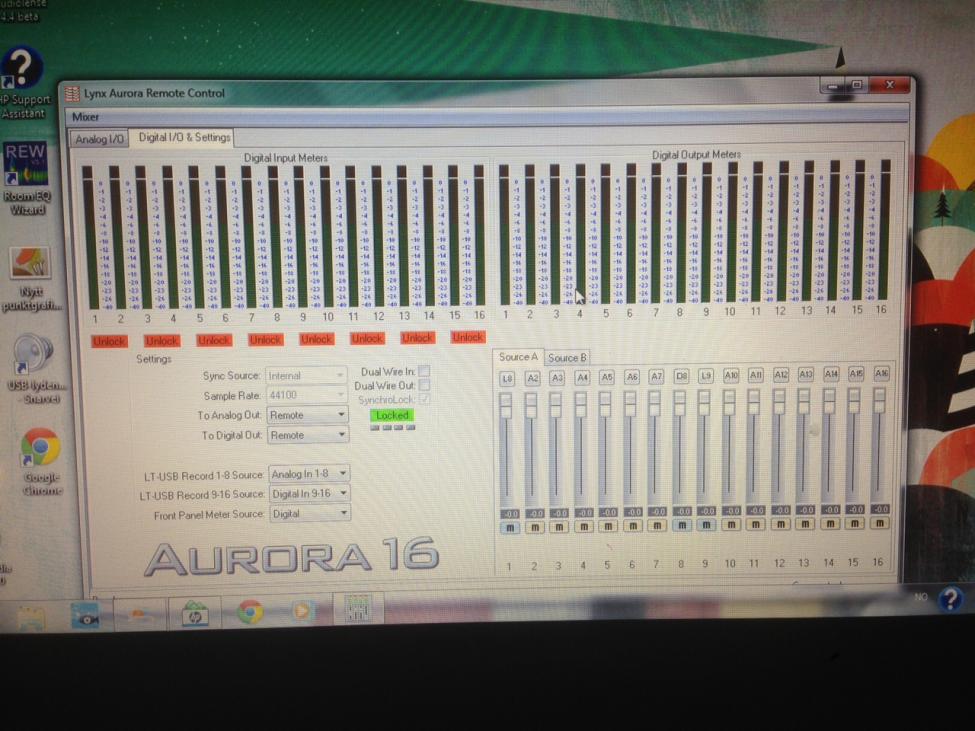
Task: Toggle the mute button on channel 8
Action: click(682, 526)
